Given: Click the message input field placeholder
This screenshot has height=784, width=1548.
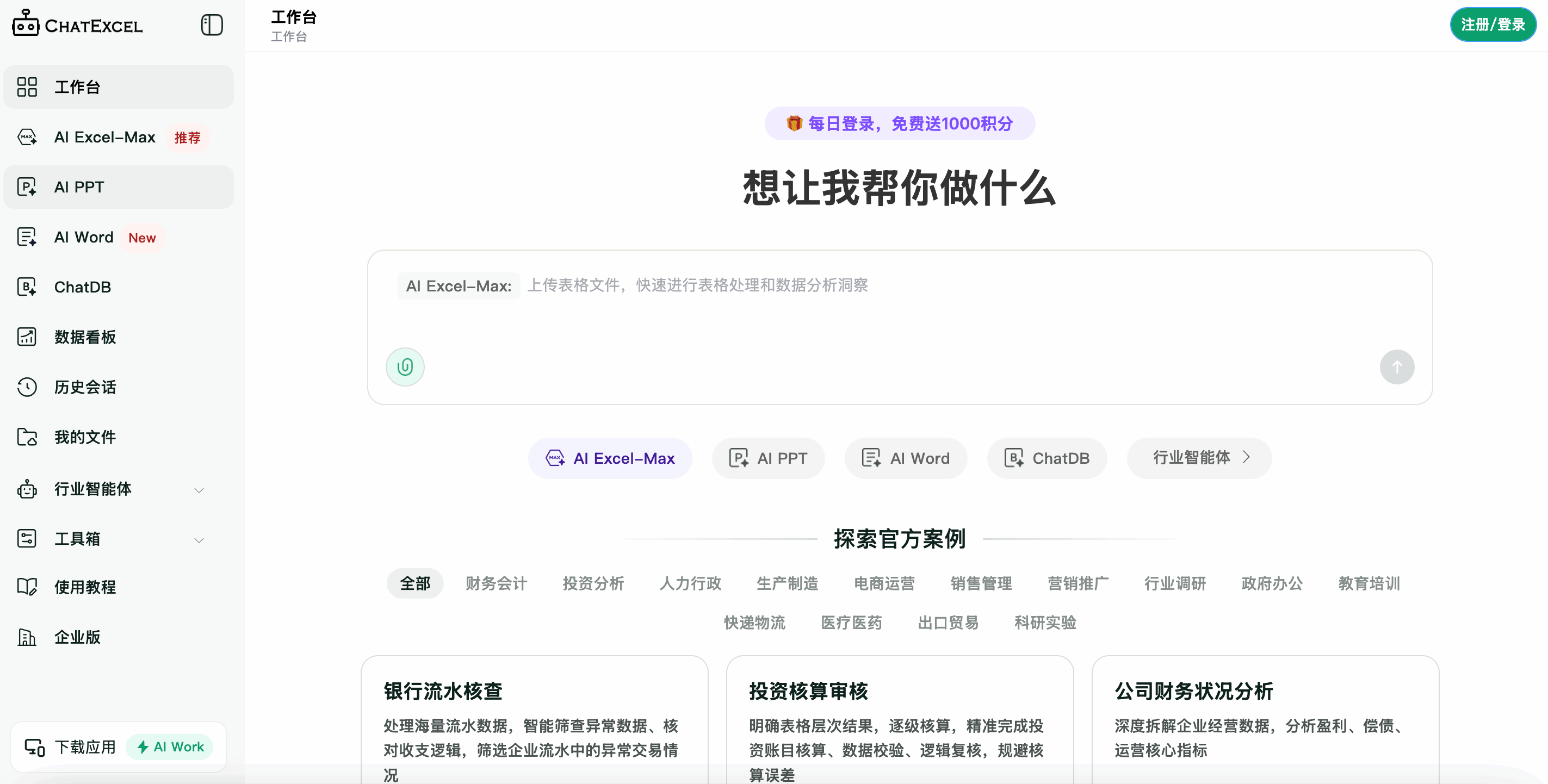Looking at the screenshot, I should 698,285.
